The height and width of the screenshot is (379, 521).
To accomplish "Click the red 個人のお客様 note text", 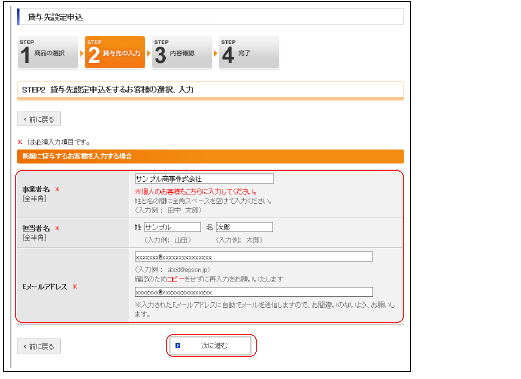I will 196,192.
